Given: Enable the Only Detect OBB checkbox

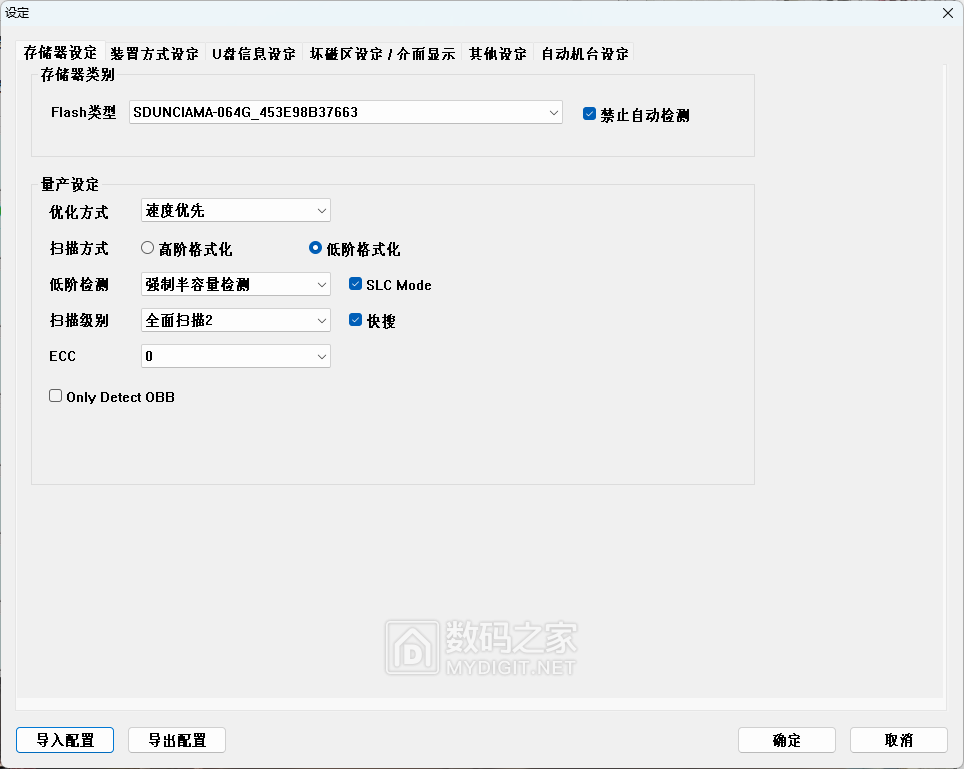Looking at the screenshot, I should tap(55, 396).
